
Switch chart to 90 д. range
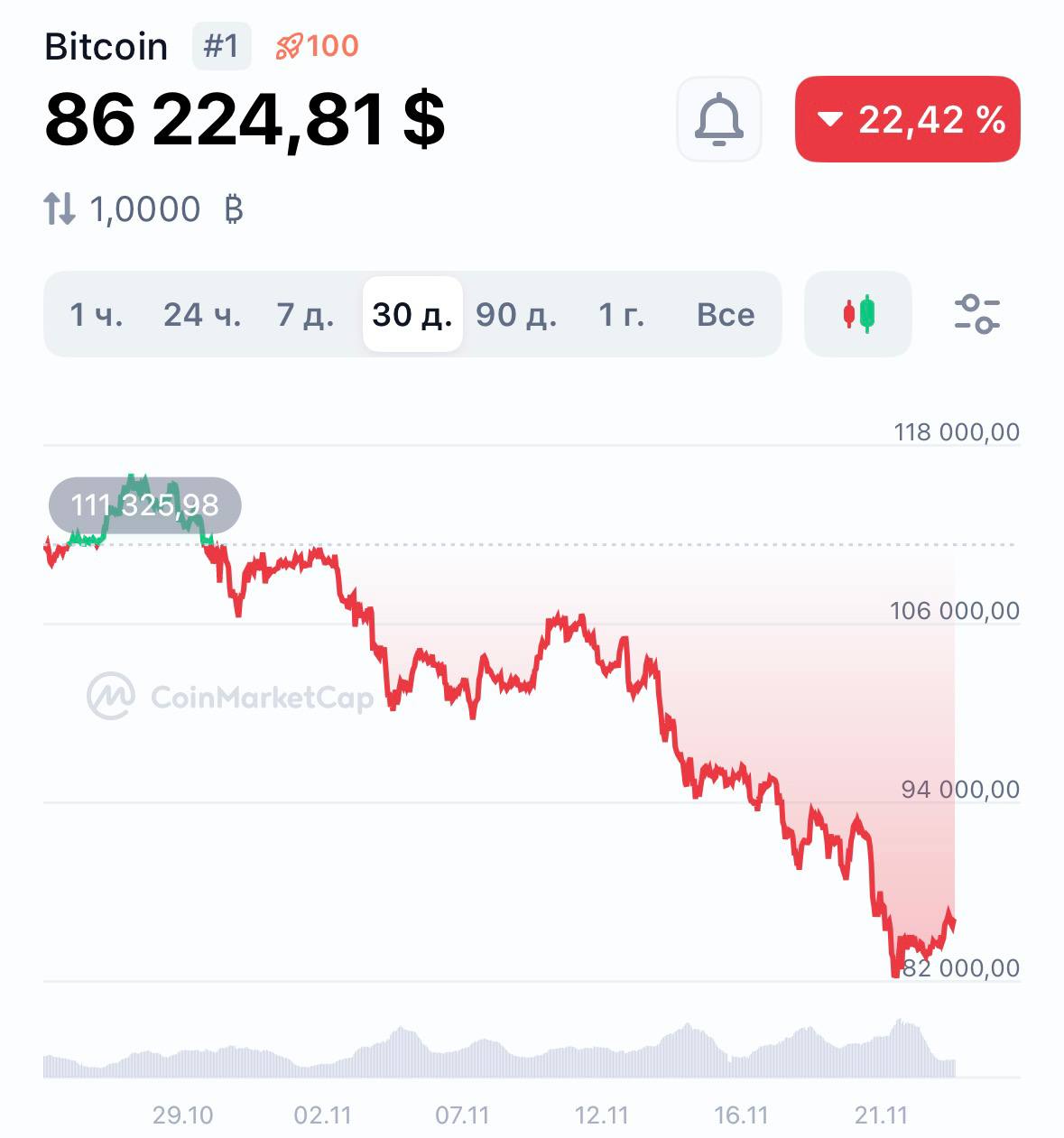(516, 314)
